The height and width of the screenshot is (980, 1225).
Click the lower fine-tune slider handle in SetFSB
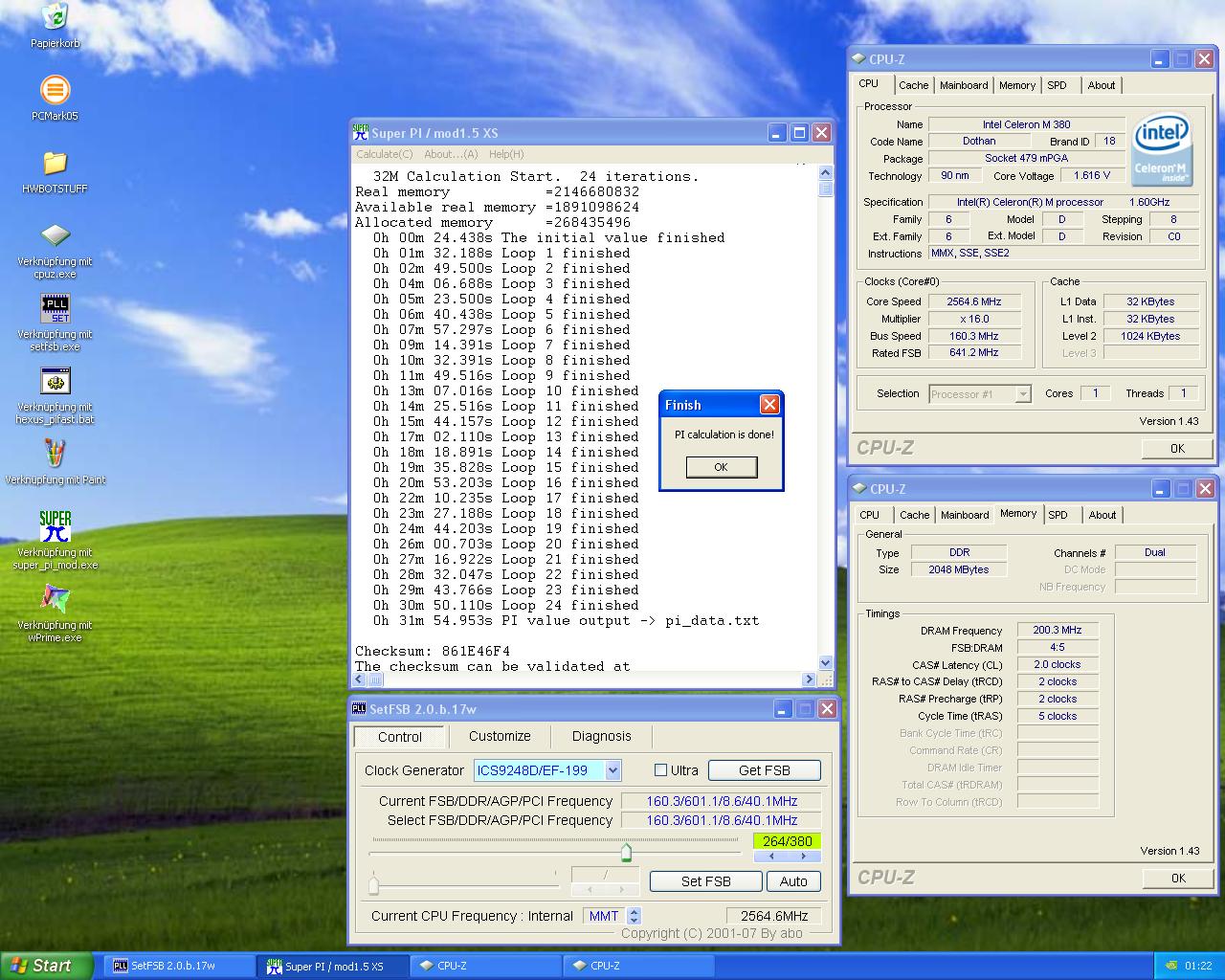pyautogui.click(x=373, y=884)
